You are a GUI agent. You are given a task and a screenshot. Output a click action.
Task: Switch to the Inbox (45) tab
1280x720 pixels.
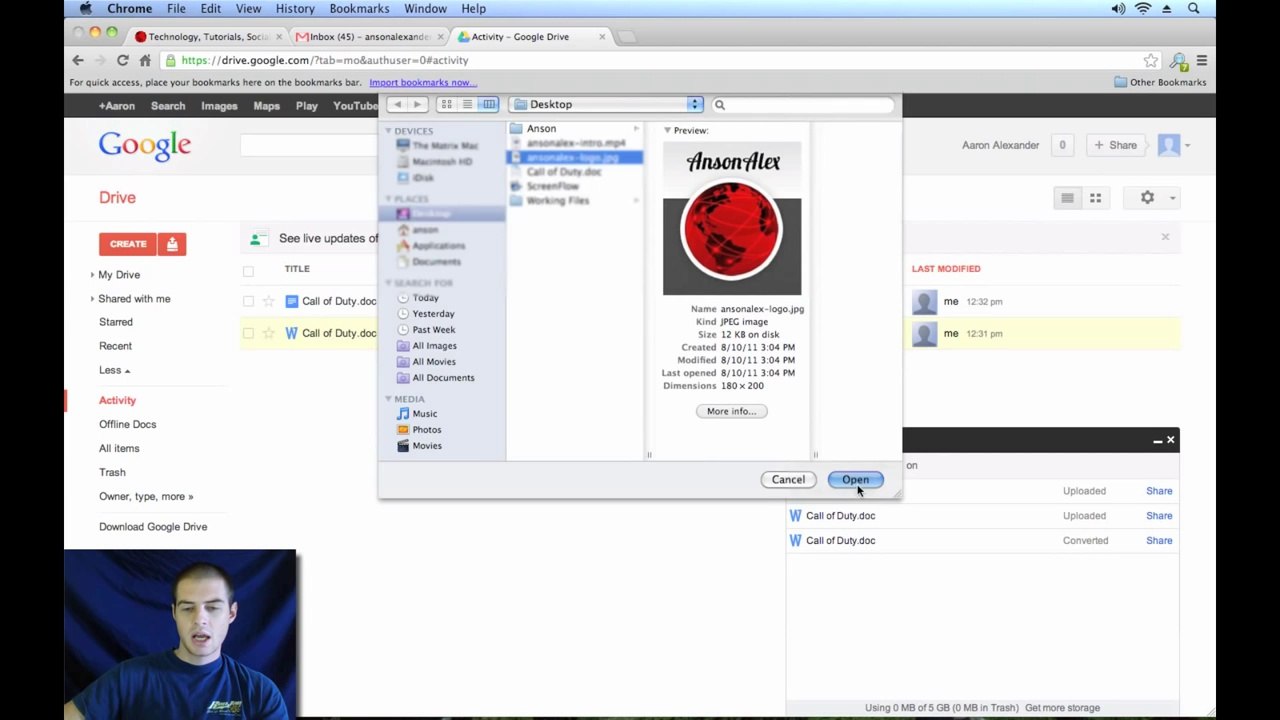(x=368, y=37)
